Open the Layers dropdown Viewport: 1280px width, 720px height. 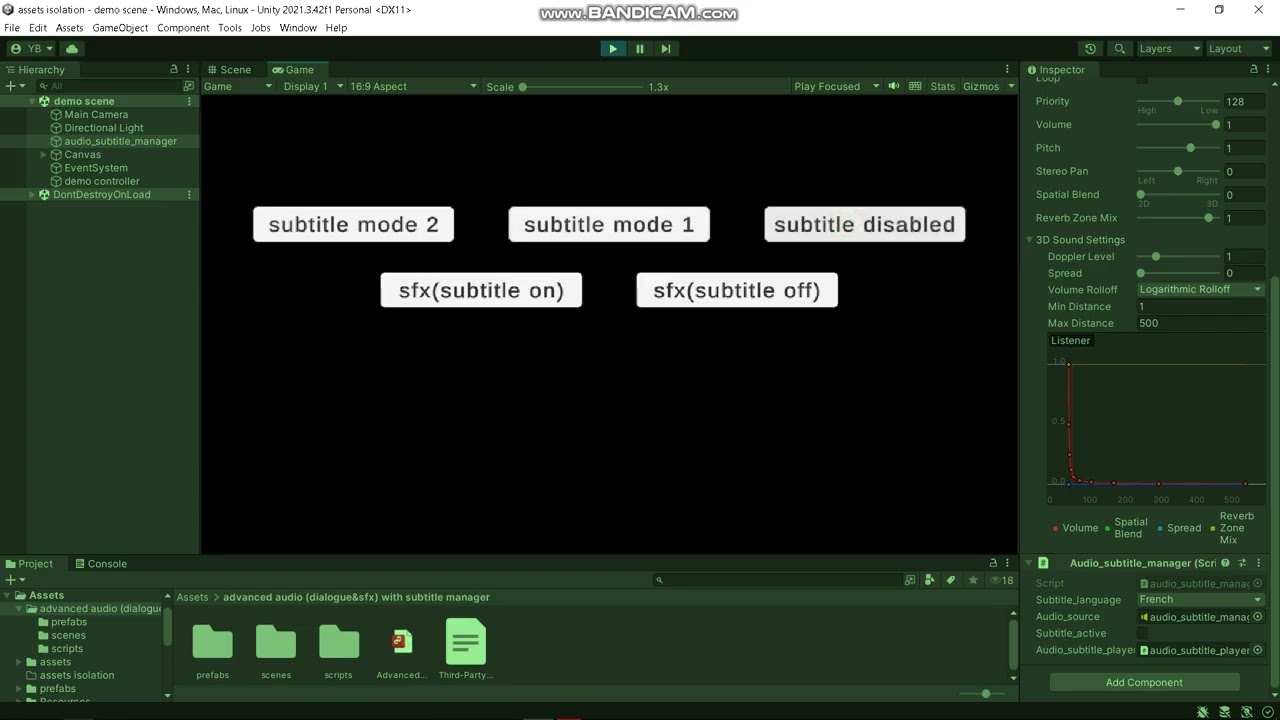click(x=1168, y=48)
